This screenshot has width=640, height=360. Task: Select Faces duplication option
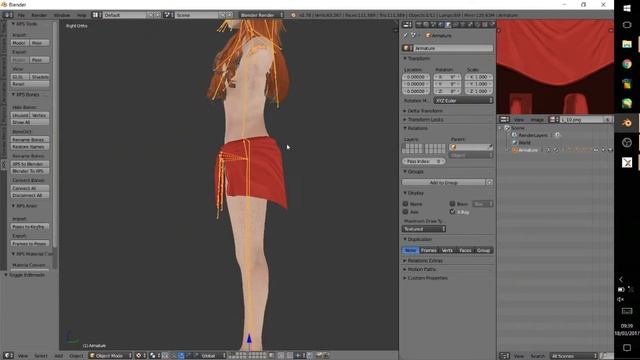[x=465, y=250]
